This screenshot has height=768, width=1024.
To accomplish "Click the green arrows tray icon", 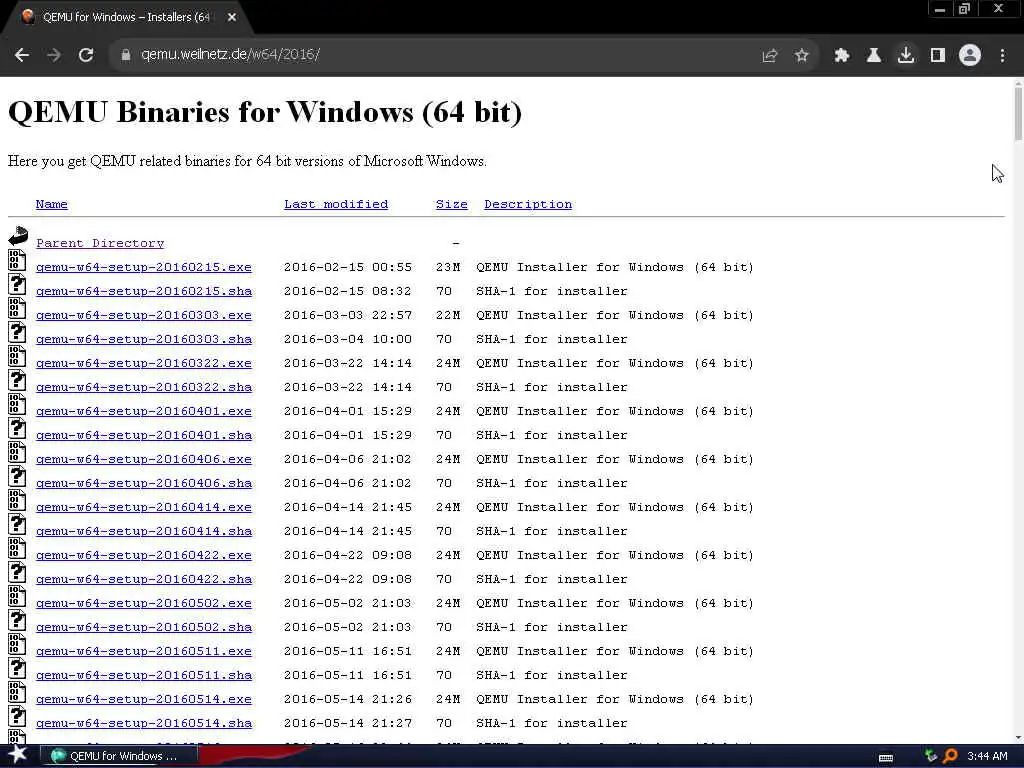I will pyautogui.click(x=931, y=756).
